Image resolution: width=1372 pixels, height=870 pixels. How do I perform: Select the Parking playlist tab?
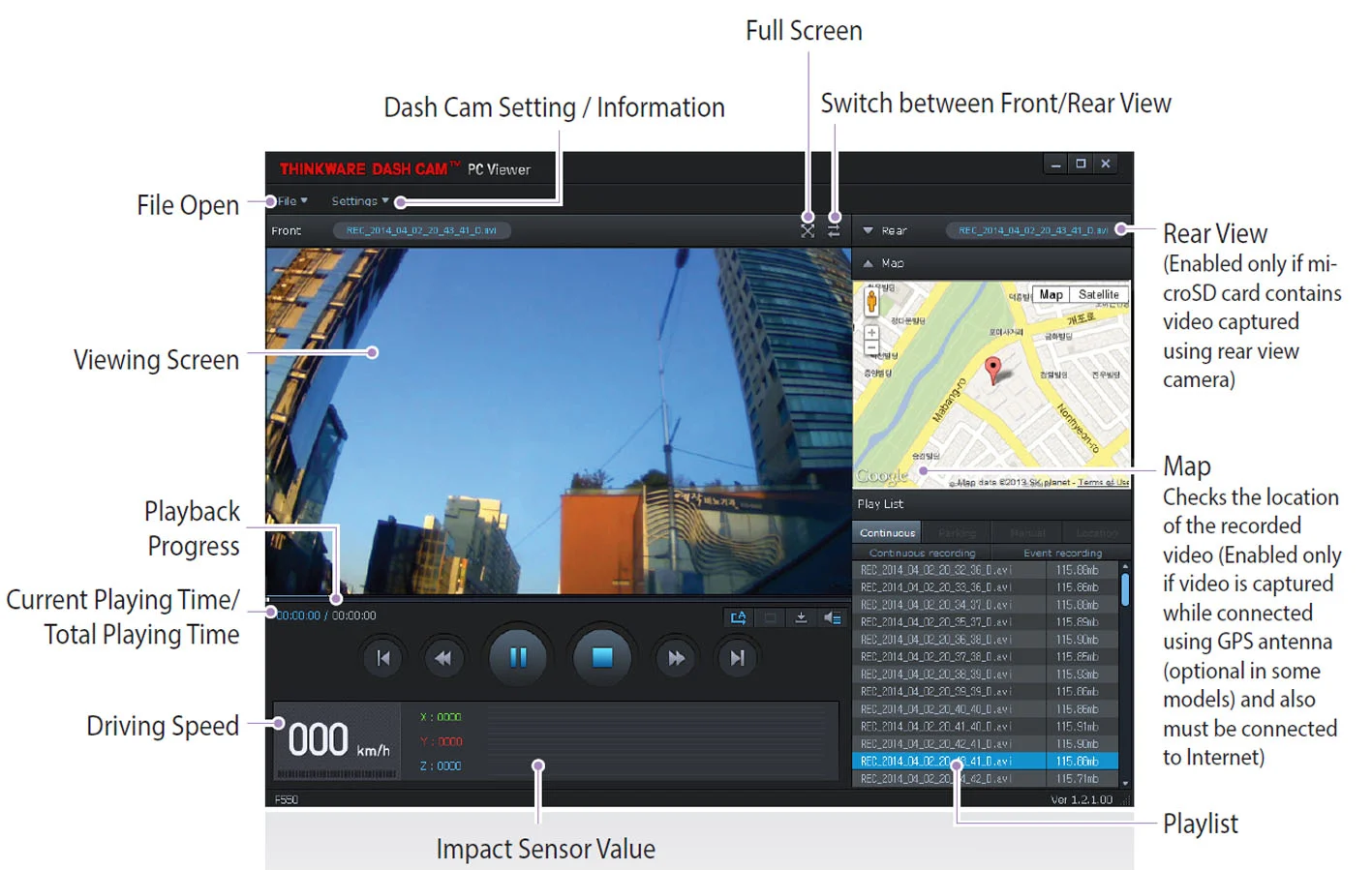click(958, 532)
